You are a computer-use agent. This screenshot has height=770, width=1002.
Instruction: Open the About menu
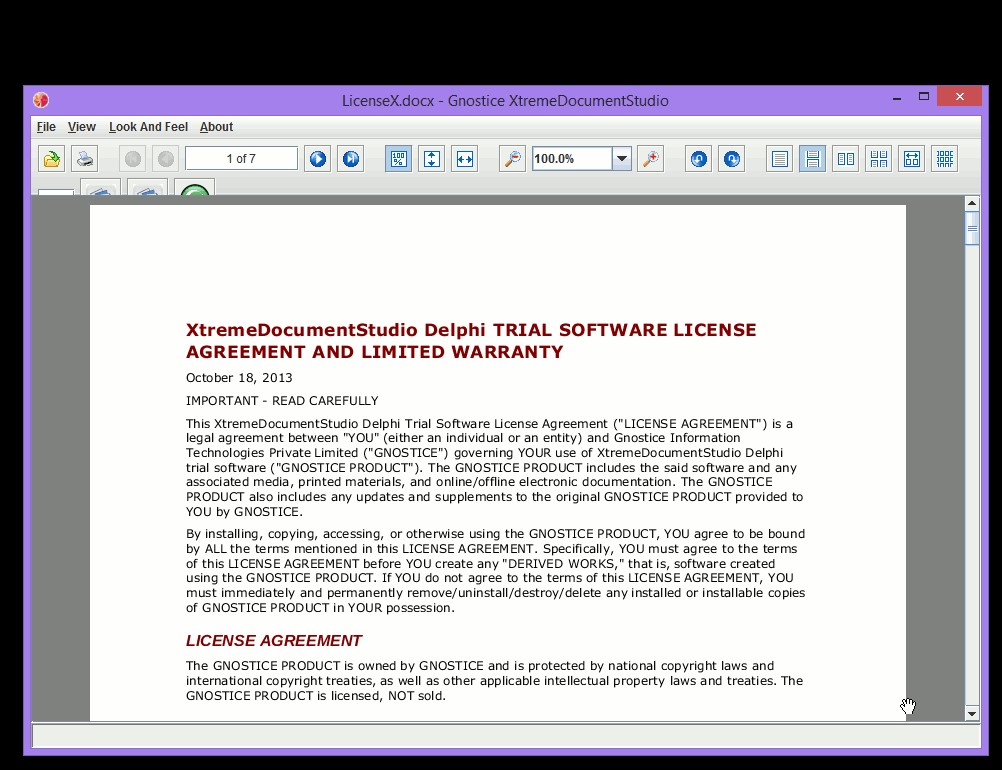pyautogui.click(x=216, y=127)
